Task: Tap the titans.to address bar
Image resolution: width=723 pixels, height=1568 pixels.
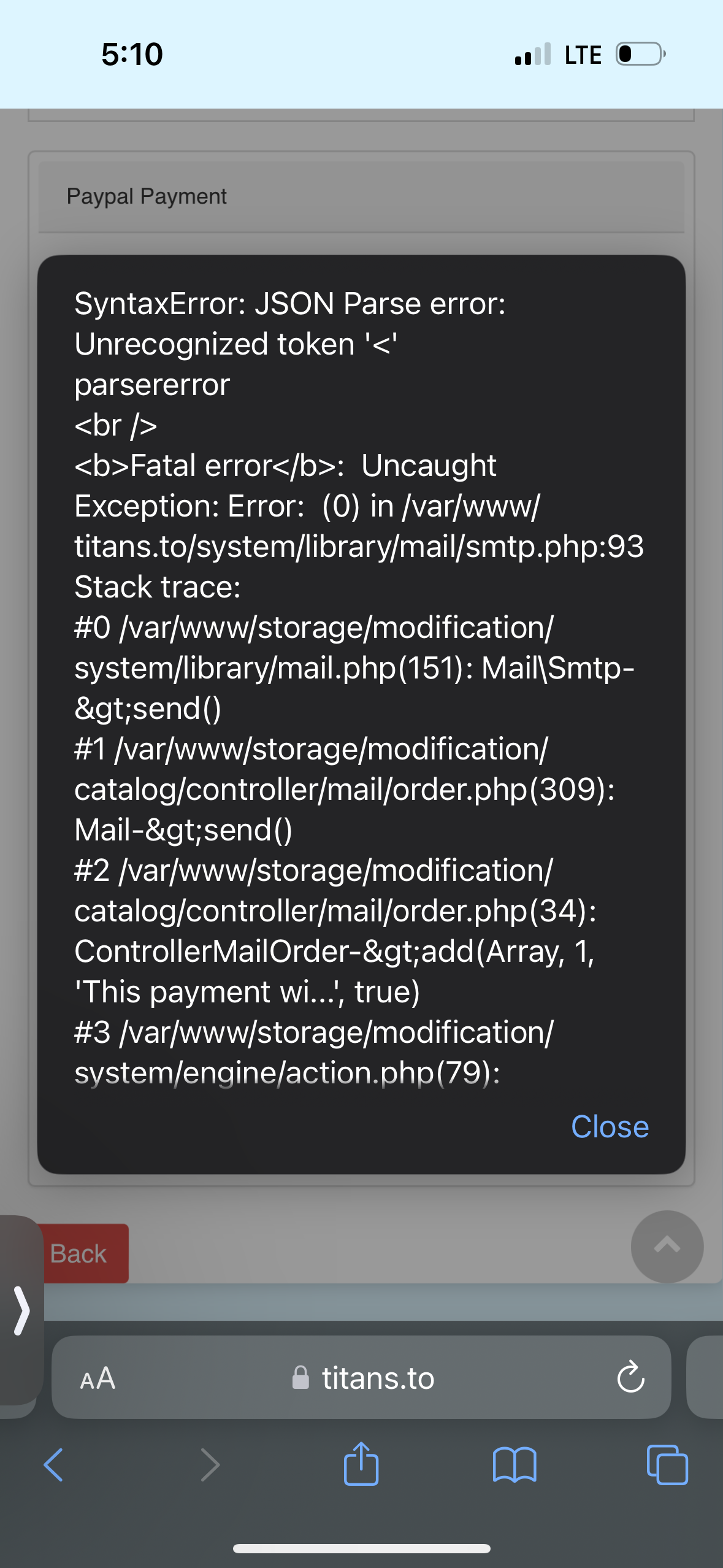Action: [x=361, y=1377]
